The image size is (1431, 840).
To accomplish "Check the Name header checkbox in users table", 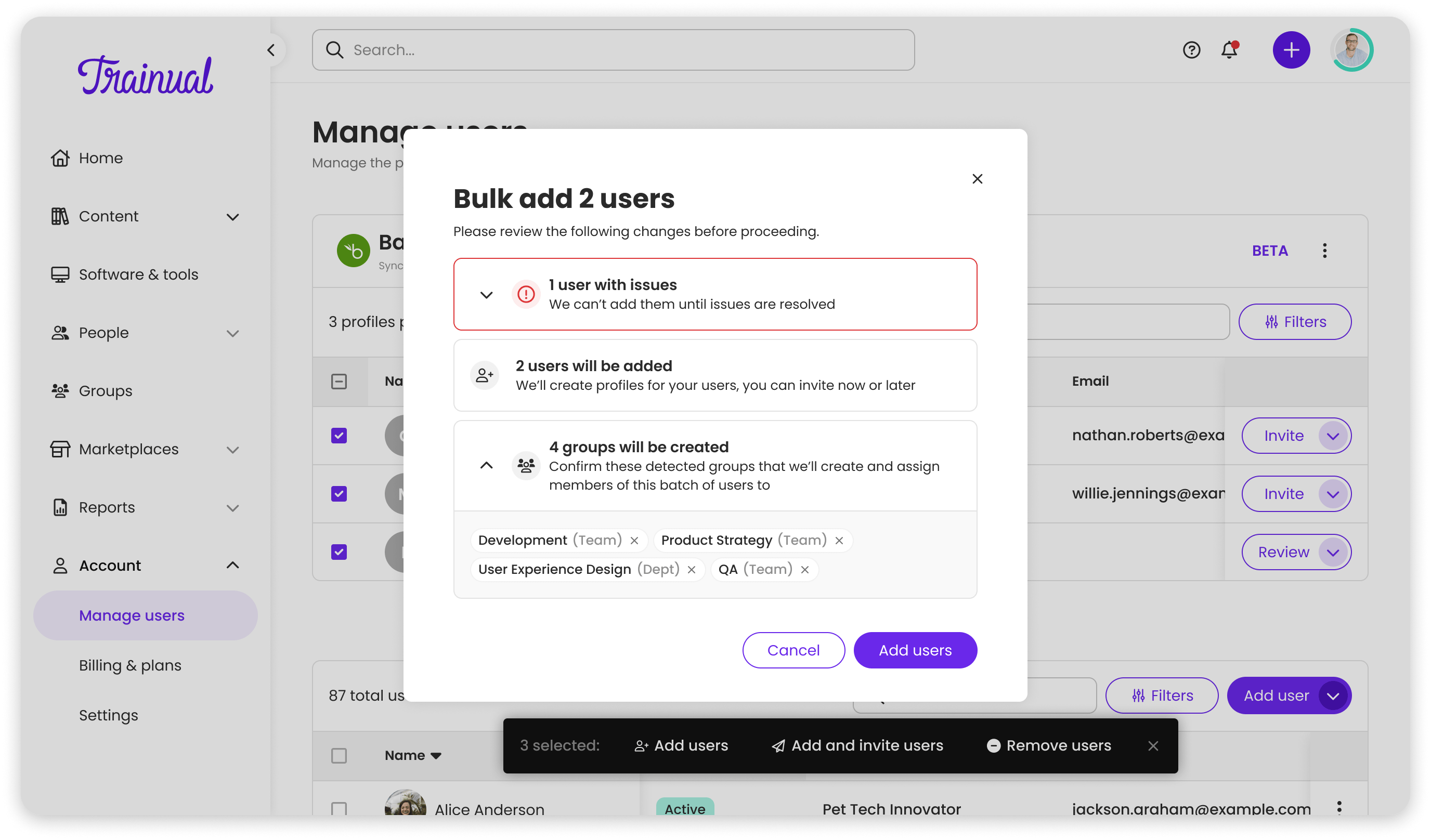I will point(339,755).
